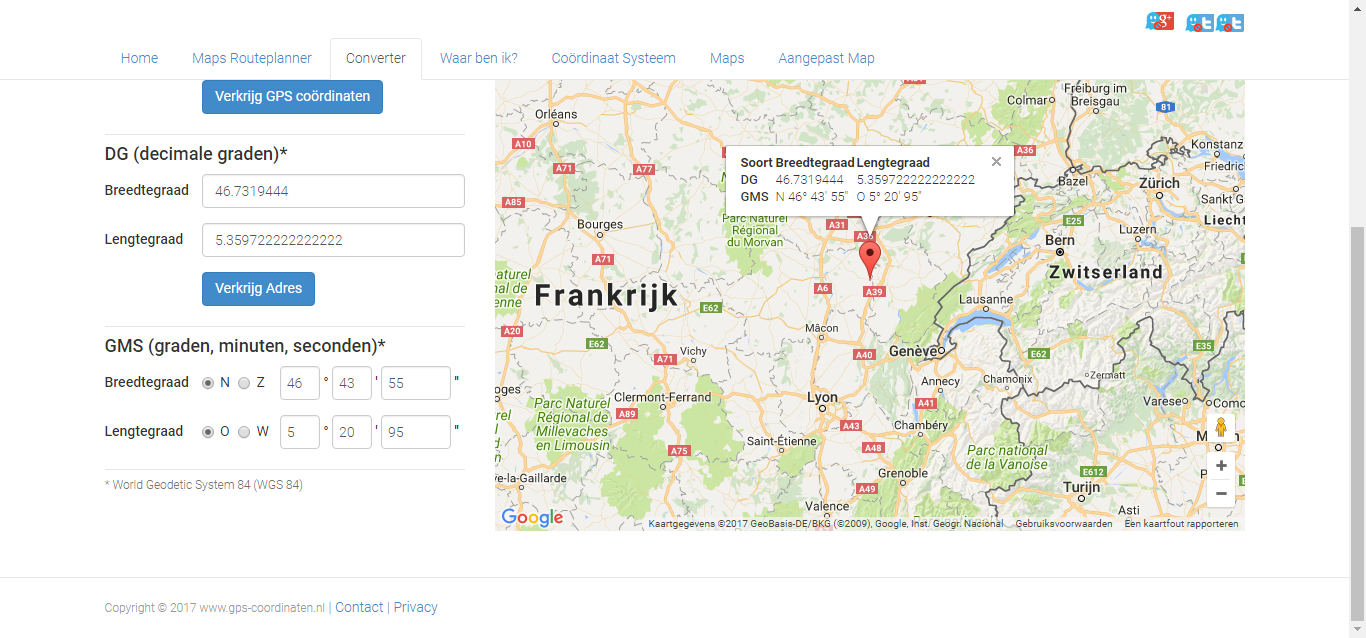Click the Lengtegraad seconds field showing 95
This screenshot has width=1366, height=638.
pos(416,432)
